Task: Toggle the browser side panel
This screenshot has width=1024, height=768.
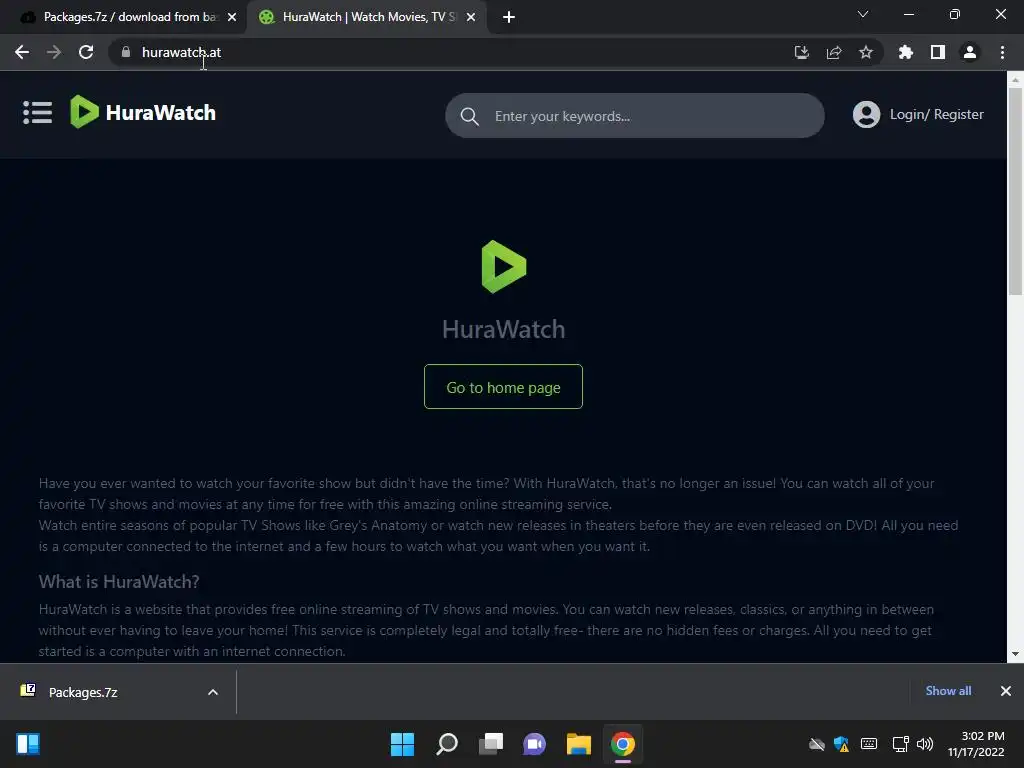Action: coord(938,52)
